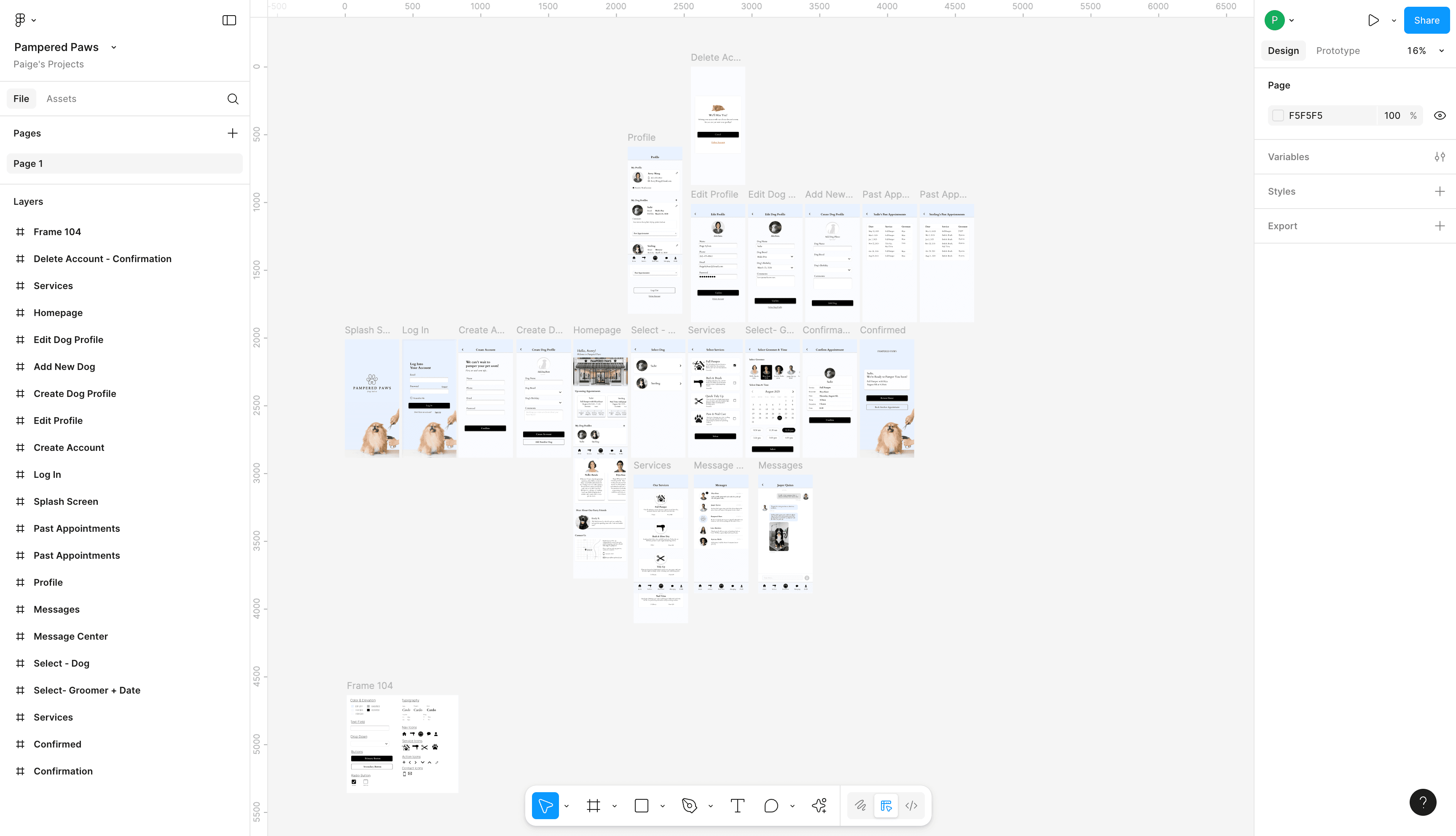Open the Actions AI tool
Viewport: 1456px width, 836px height.
(819, 806)
